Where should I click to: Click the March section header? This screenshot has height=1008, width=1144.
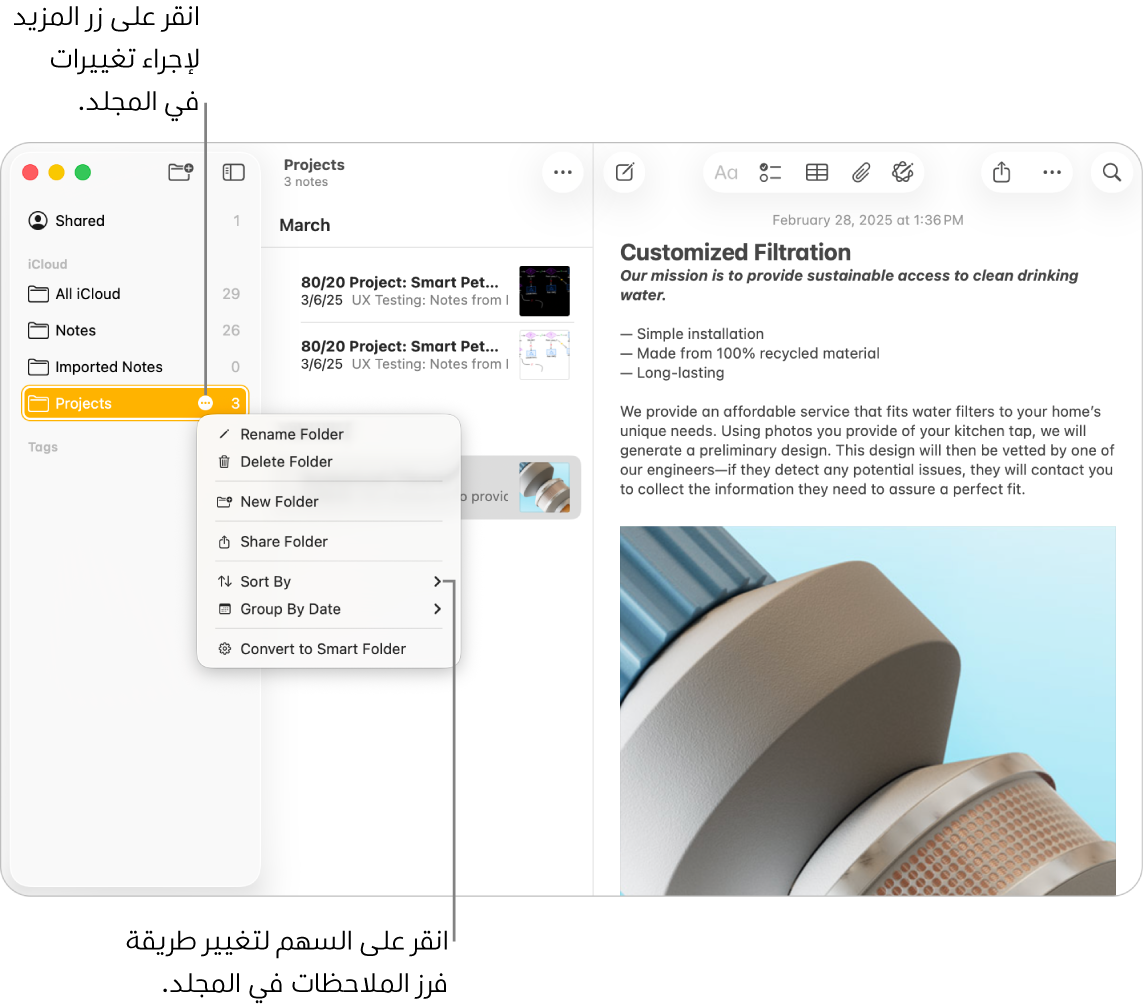tap(304, 225)
